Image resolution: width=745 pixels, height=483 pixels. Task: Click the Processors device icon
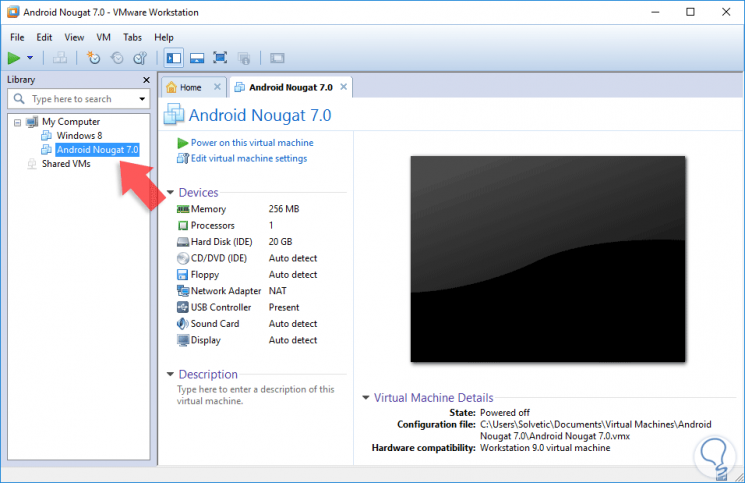[x=183, y=226]
